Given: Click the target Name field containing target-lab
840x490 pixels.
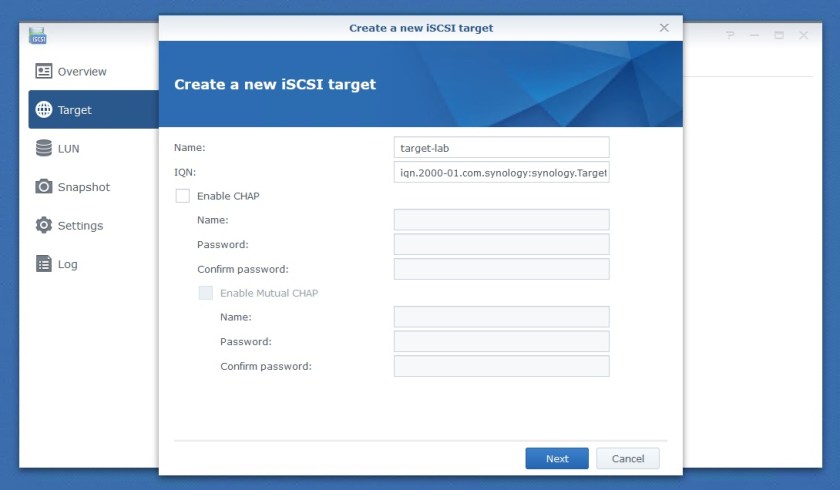Looking at the screenshot, I should (x=501, y=148).
